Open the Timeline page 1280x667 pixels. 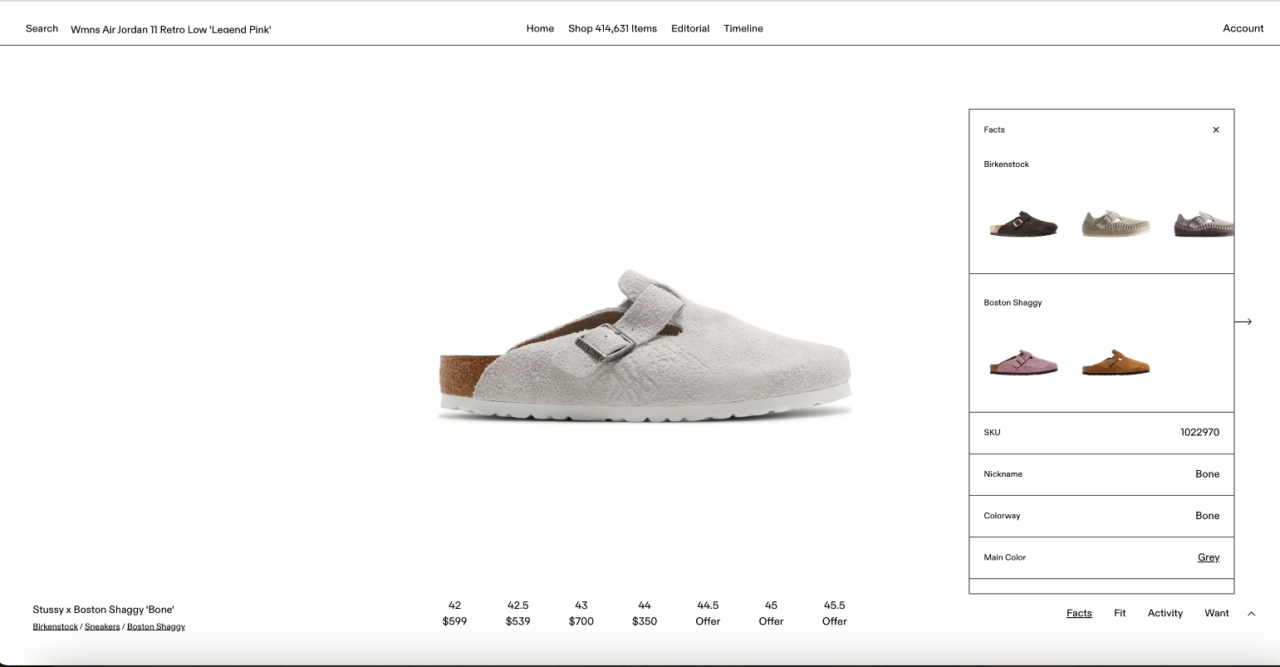743,29
